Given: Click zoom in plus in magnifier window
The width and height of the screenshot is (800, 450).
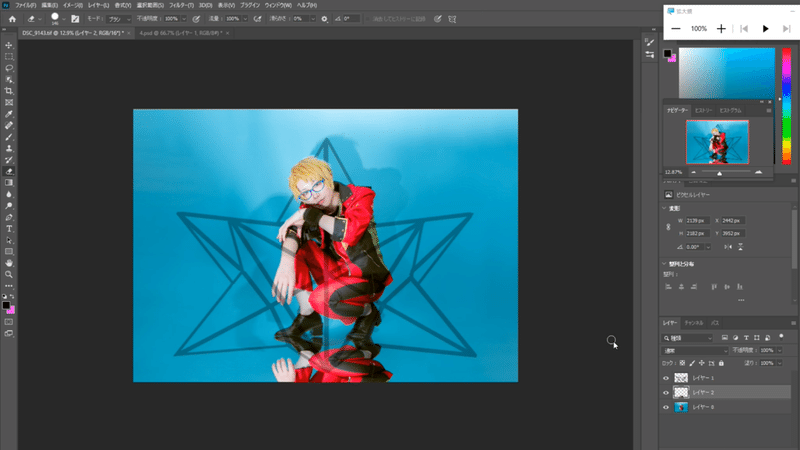Looking at the screenshot, I should coord(721,29).
